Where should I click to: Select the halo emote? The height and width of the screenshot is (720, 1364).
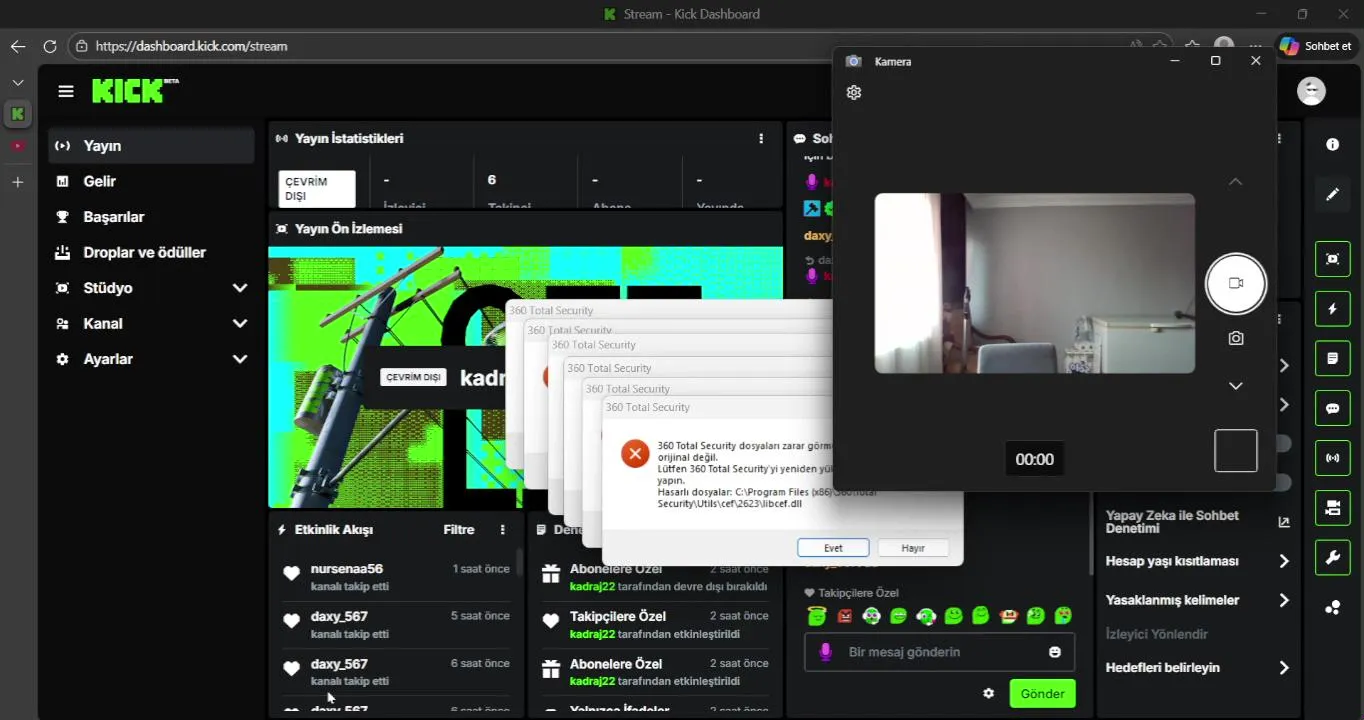(x=817, y=615)
